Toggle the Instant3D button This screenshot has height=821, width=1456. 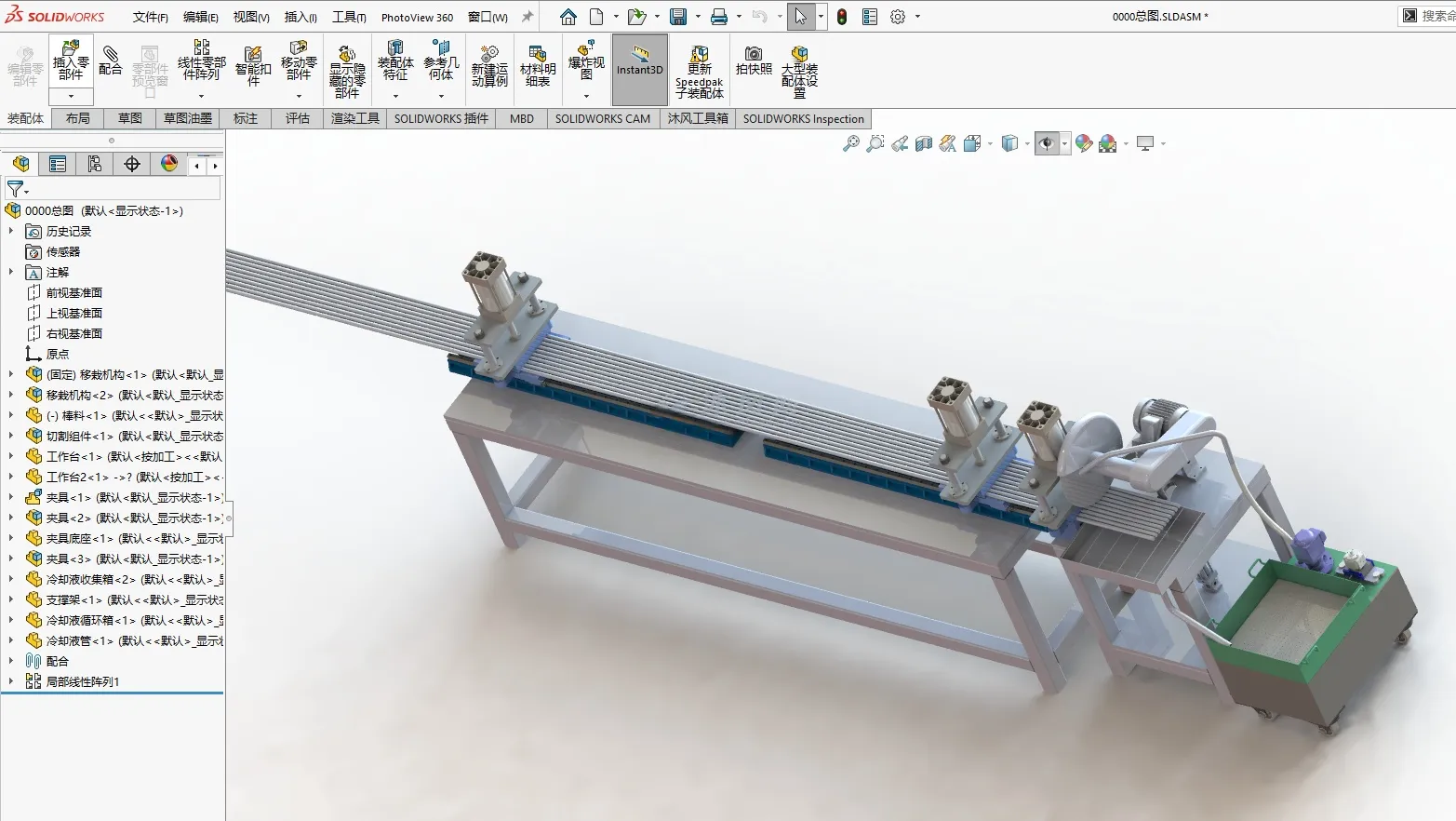pos(640,69)
